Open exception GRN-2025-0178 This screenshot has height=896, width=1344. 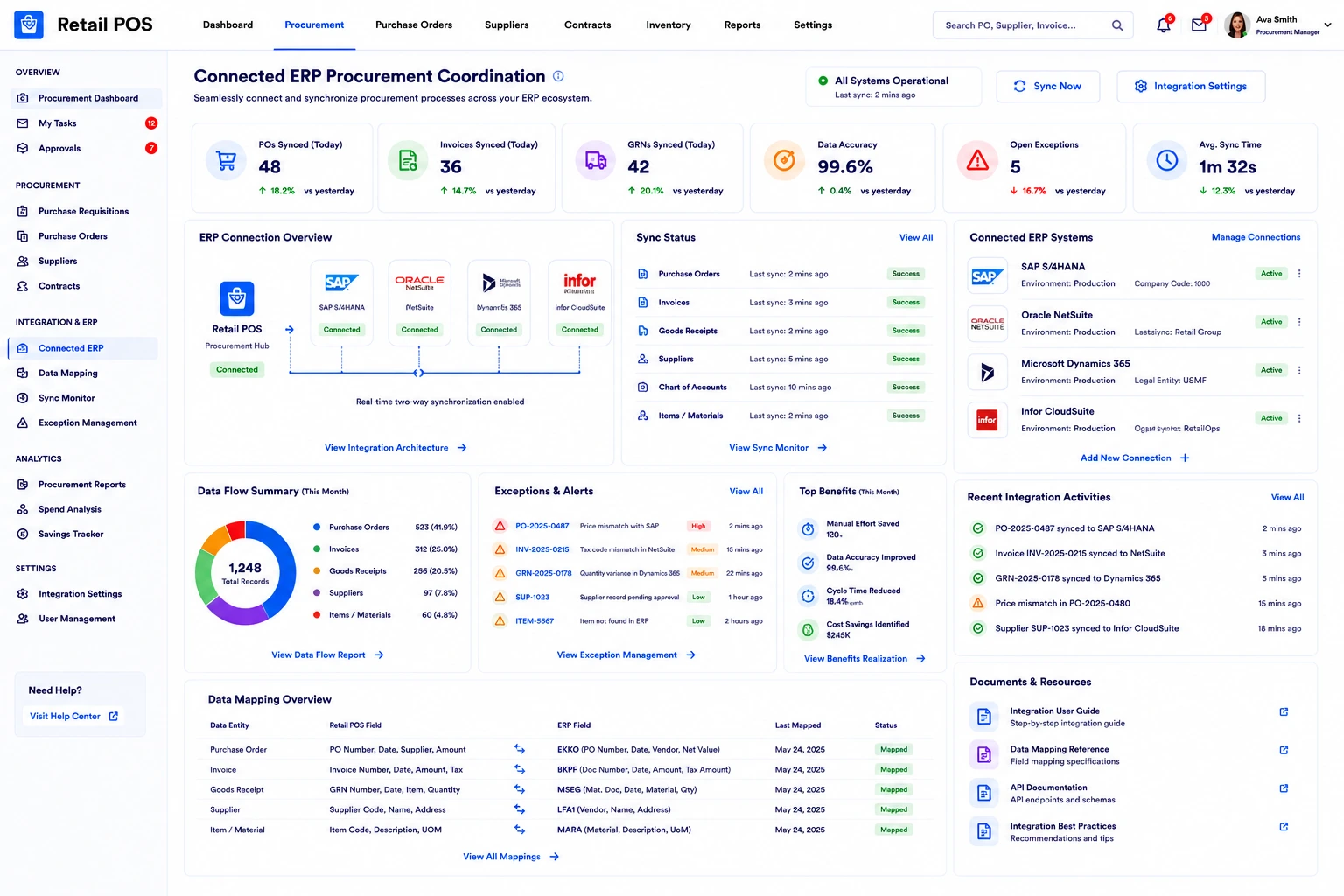pyautogui.click(x=543, y=573)
